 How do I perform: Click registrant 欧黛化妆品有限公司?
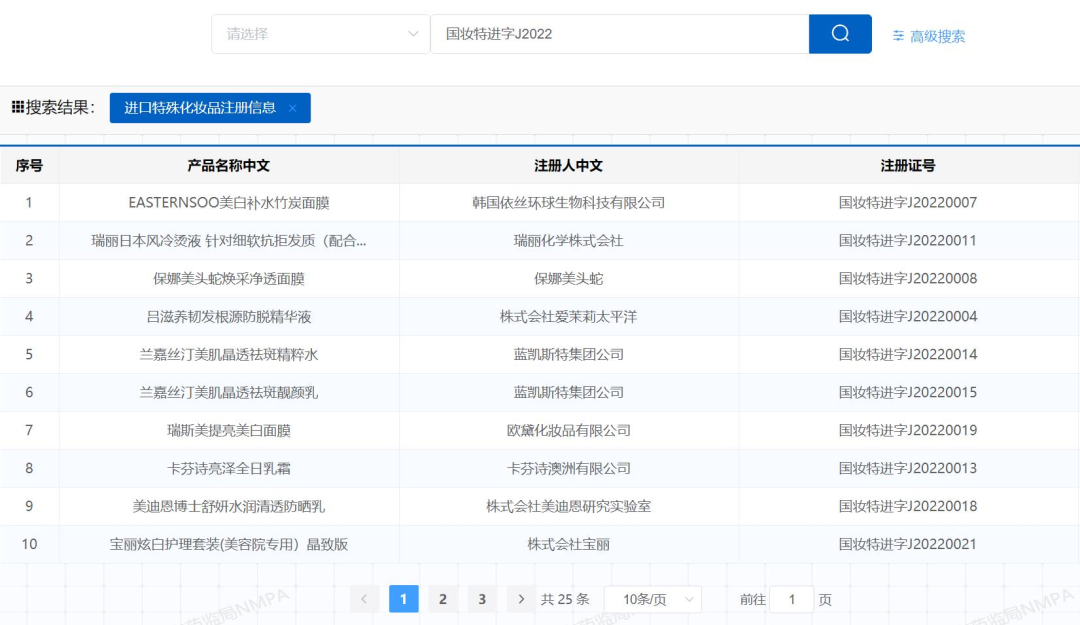click(x=568, y=430)
